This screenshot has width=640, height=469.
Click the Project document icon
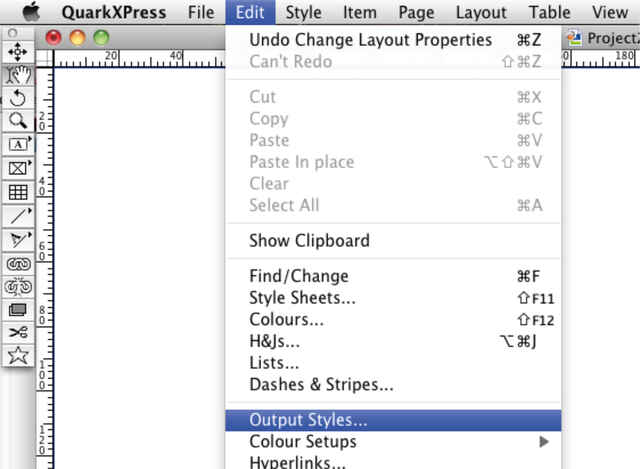[x=574, y=38]
